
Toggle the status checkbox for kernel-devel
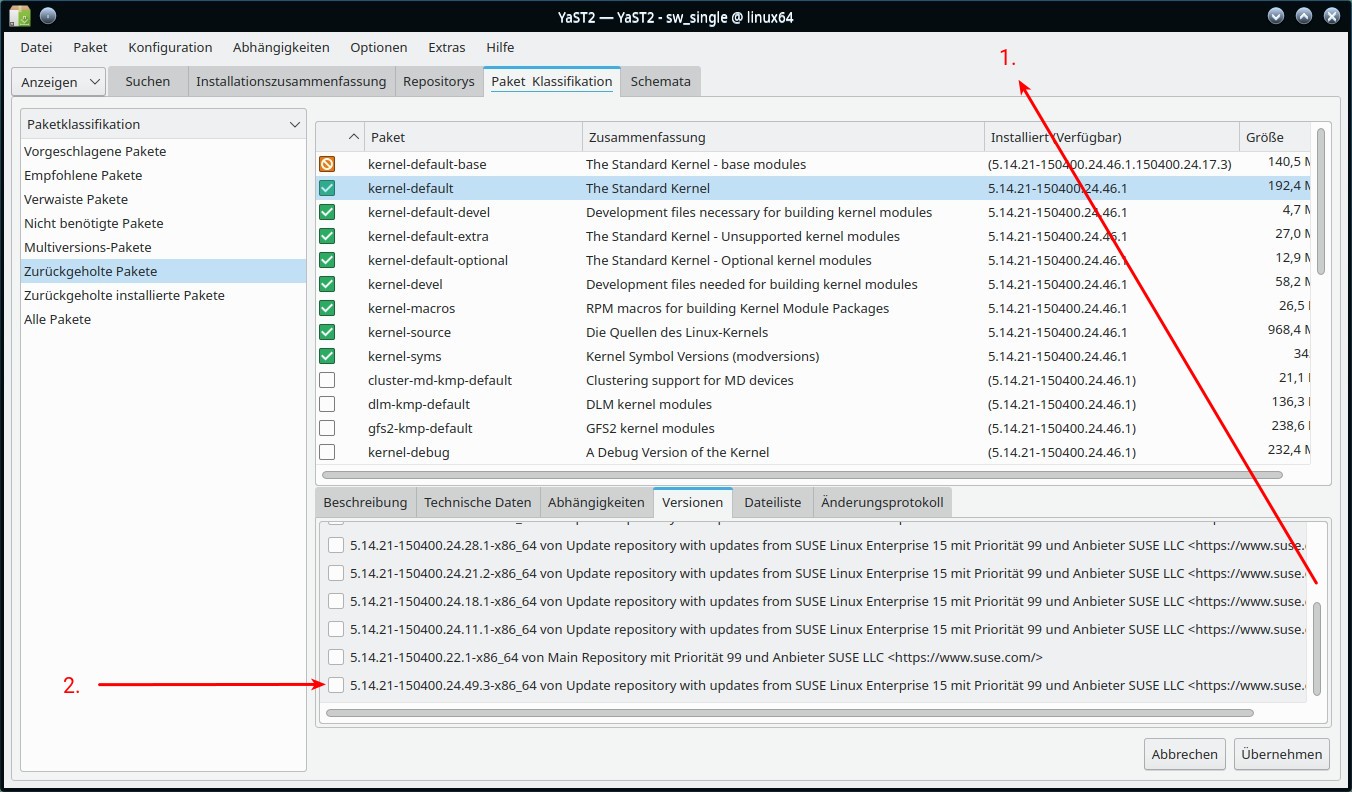pos(327,284)
